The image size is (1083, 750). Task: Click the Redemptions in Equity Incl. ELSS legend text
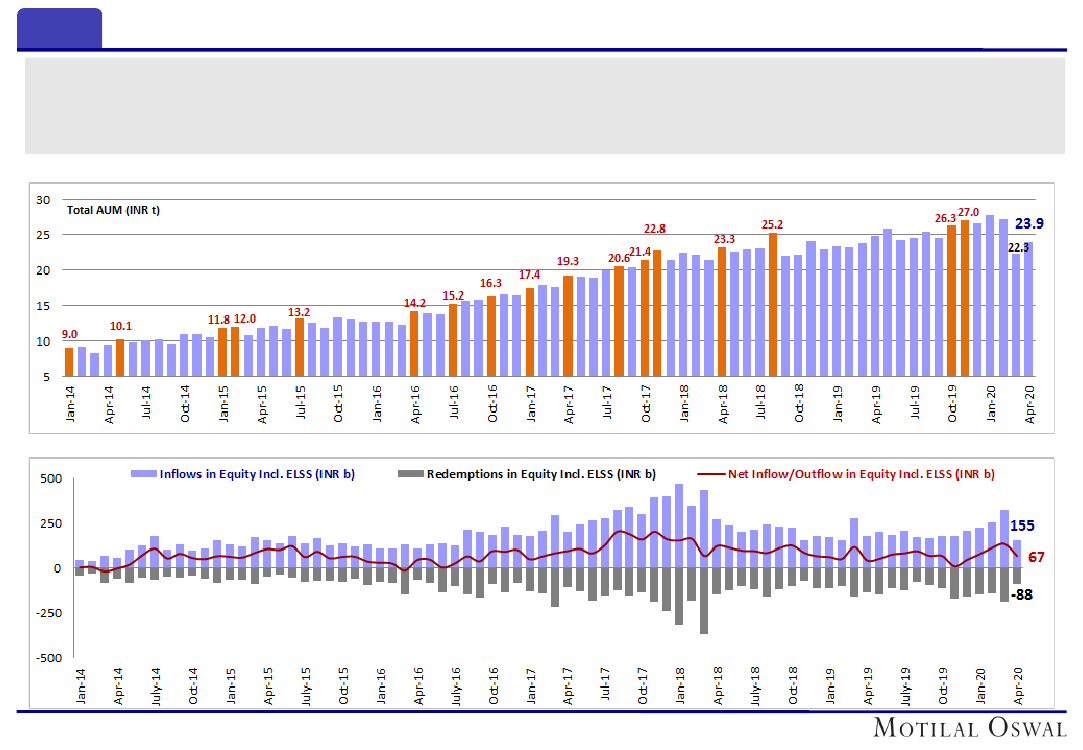point(541,474)
